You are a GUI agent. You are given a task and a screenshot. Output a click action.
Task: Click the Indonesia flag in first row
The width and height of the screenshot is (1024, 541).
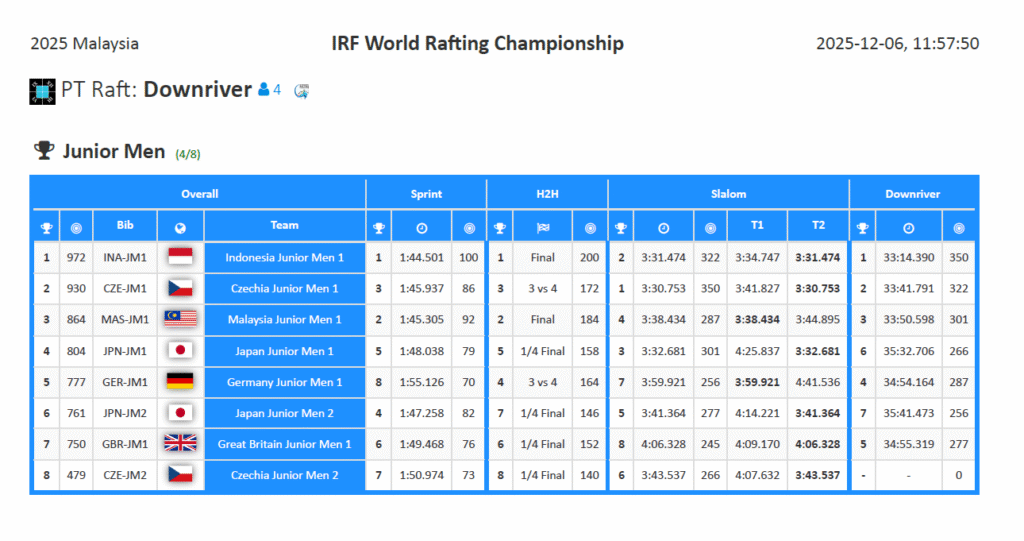[x=180, y=257]
